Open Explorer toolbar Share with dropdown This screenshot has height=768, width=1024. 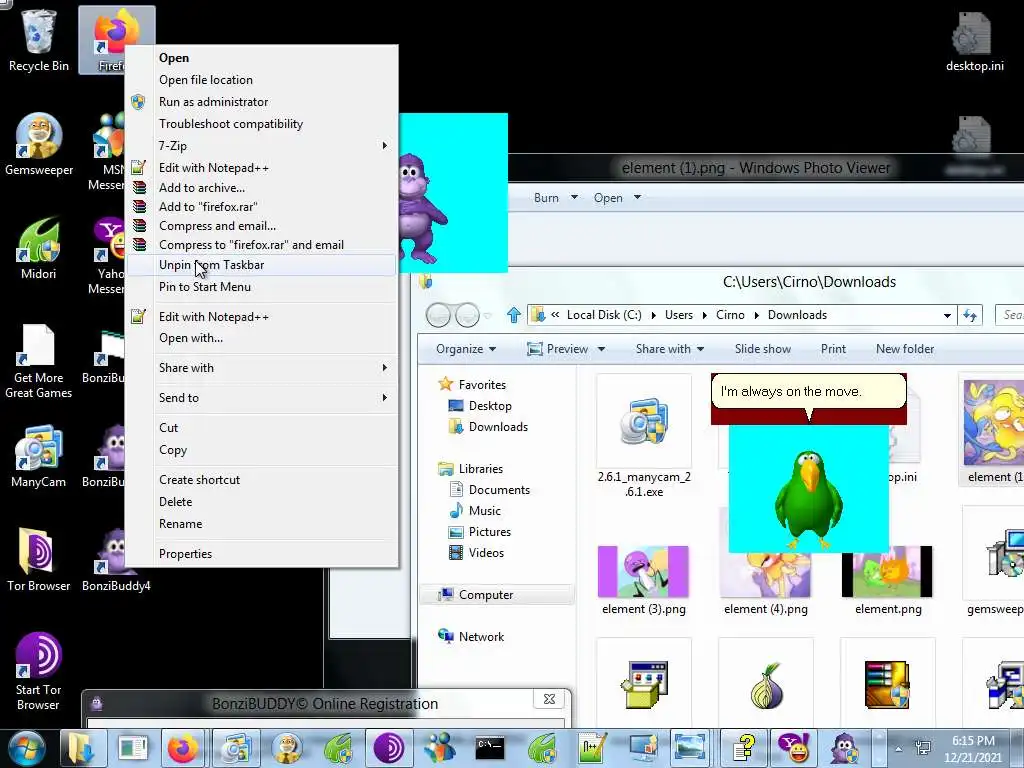click(x=670, y=349)
